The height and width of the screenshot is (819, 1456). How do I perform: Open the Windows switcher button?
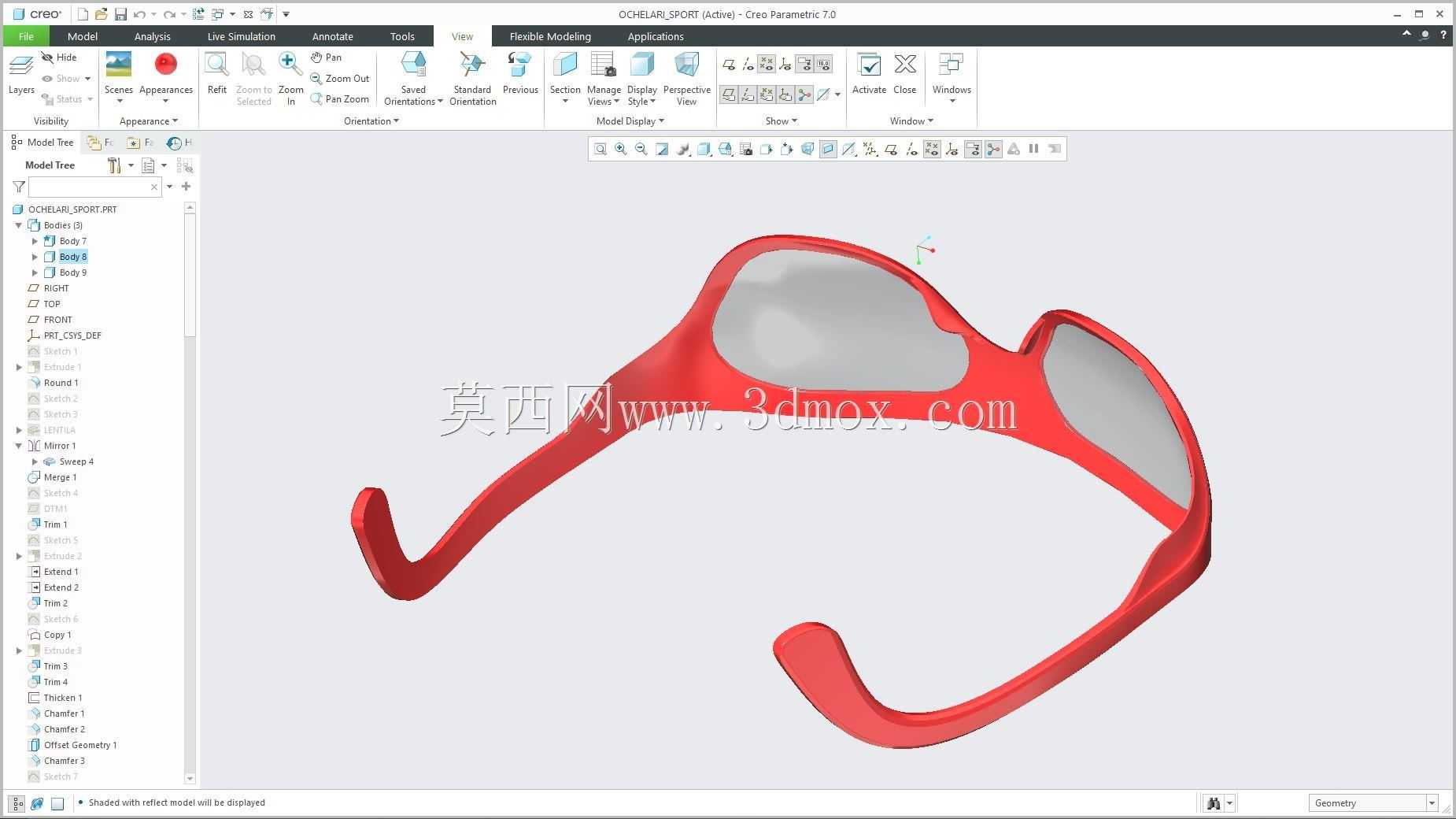click(x=952, y=78)
